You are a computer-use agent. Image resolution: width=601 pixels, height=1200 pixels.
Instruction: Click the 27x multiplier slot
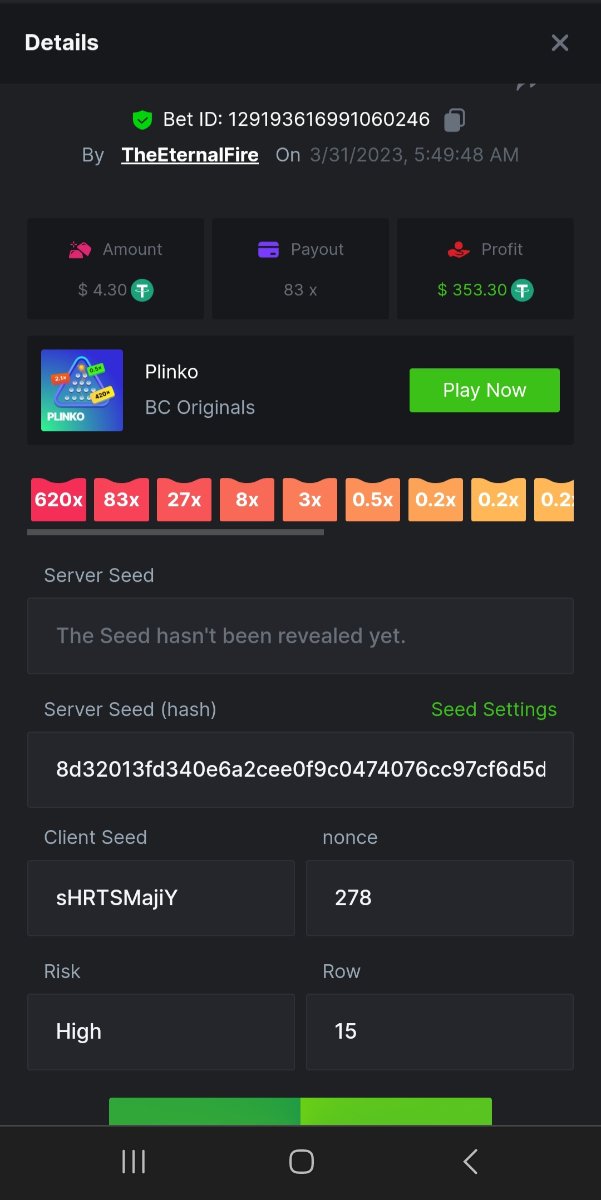click(184, 499)
